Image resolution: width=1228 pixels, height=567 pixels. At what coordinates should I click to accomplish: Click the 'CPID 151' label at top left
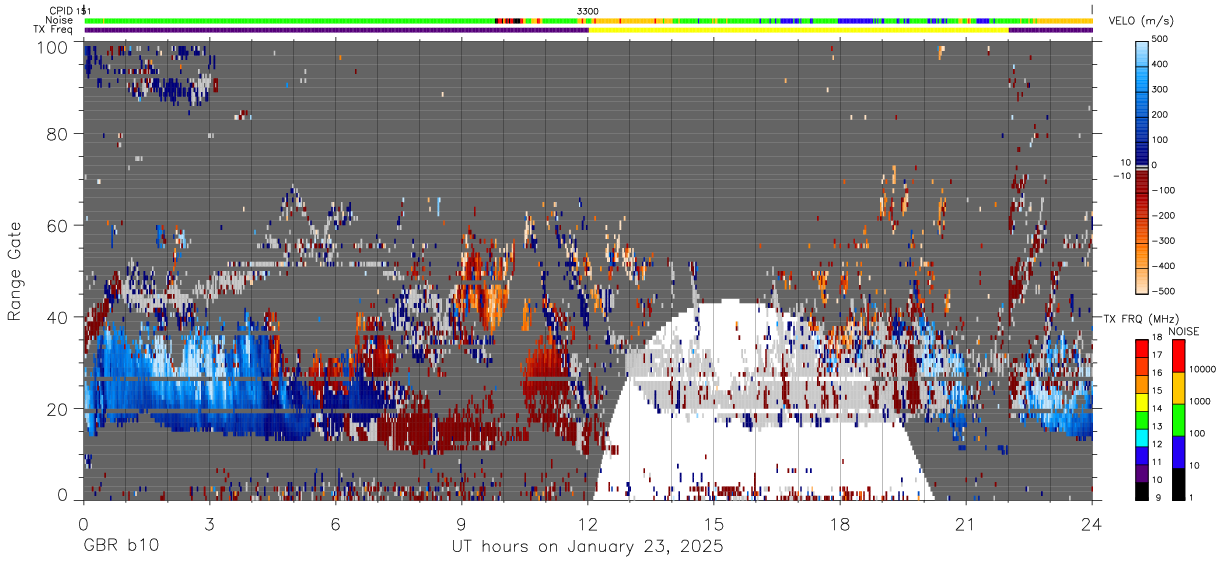coord(69,10)
